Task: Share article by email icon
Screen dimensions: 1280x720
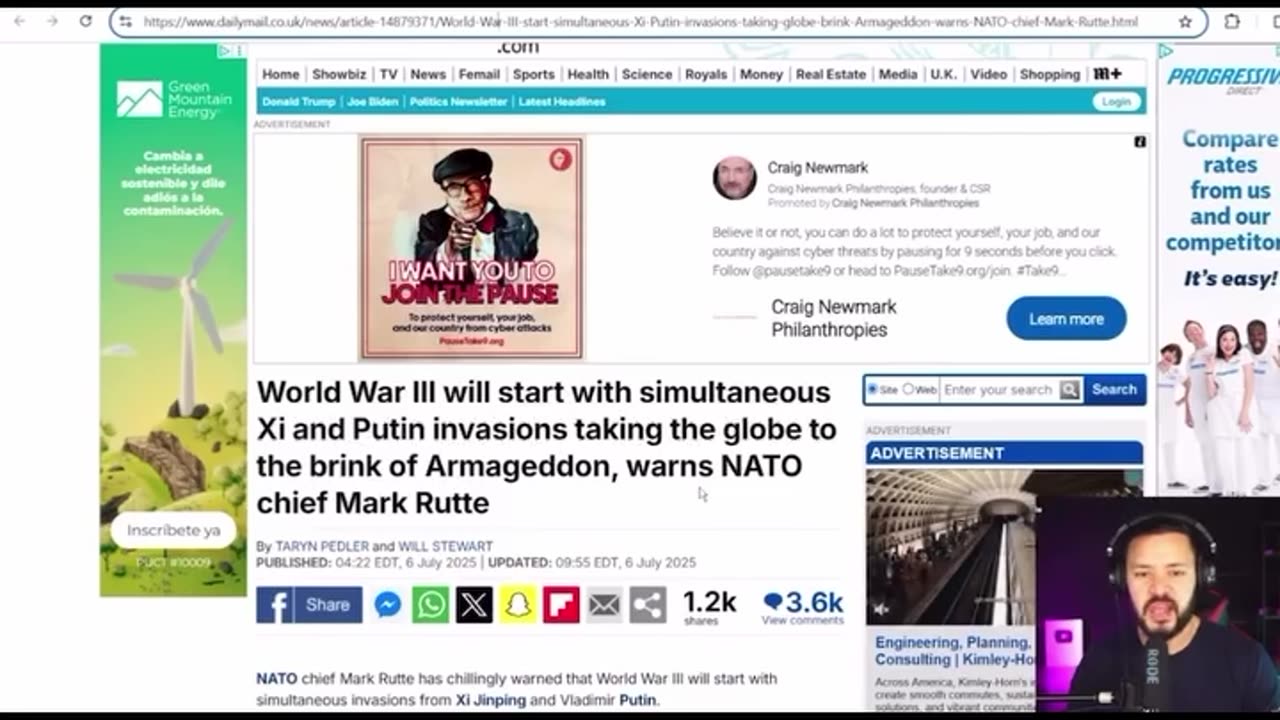Action: [604, 605]
